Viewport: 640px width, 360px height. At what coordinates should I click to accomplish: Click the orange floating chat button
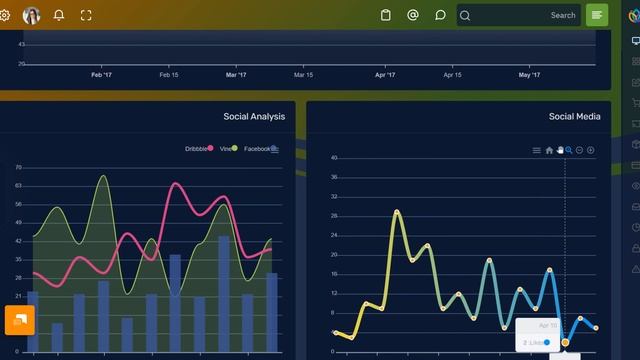pos(20,320)
